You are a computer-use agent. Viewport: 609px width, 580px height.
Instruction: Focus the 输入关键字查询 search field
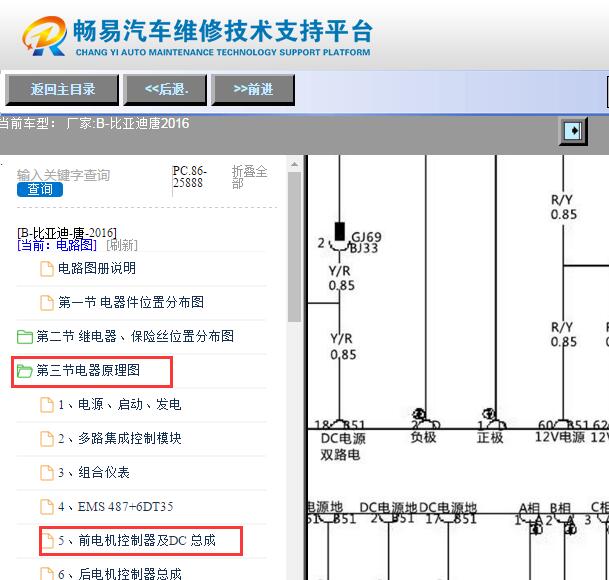pyautogui.click(x=63, y=175)
